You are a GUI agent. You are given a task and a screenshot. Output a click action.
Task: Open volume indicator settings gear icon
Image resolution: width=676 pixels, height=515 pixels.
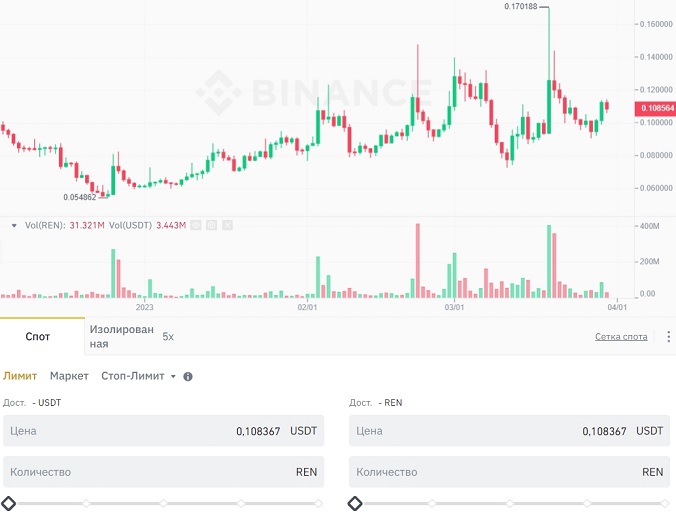pyautogui.click(x=211, y=225)
